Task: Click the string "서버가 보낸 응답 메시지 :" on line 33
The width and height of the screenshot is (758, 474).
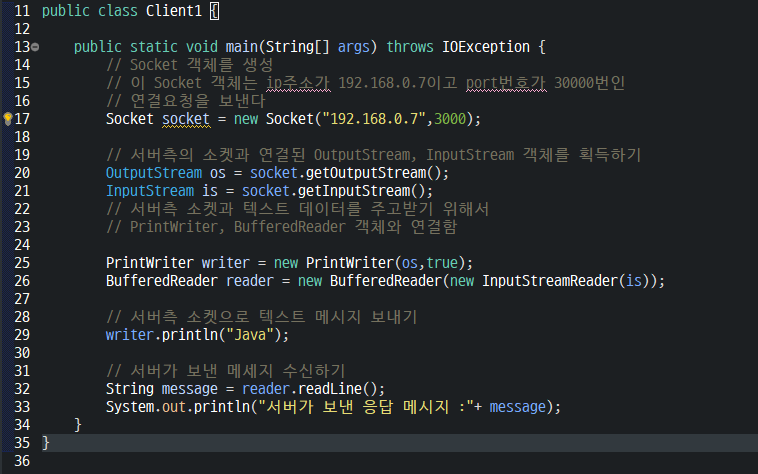Action: (365, 407)
